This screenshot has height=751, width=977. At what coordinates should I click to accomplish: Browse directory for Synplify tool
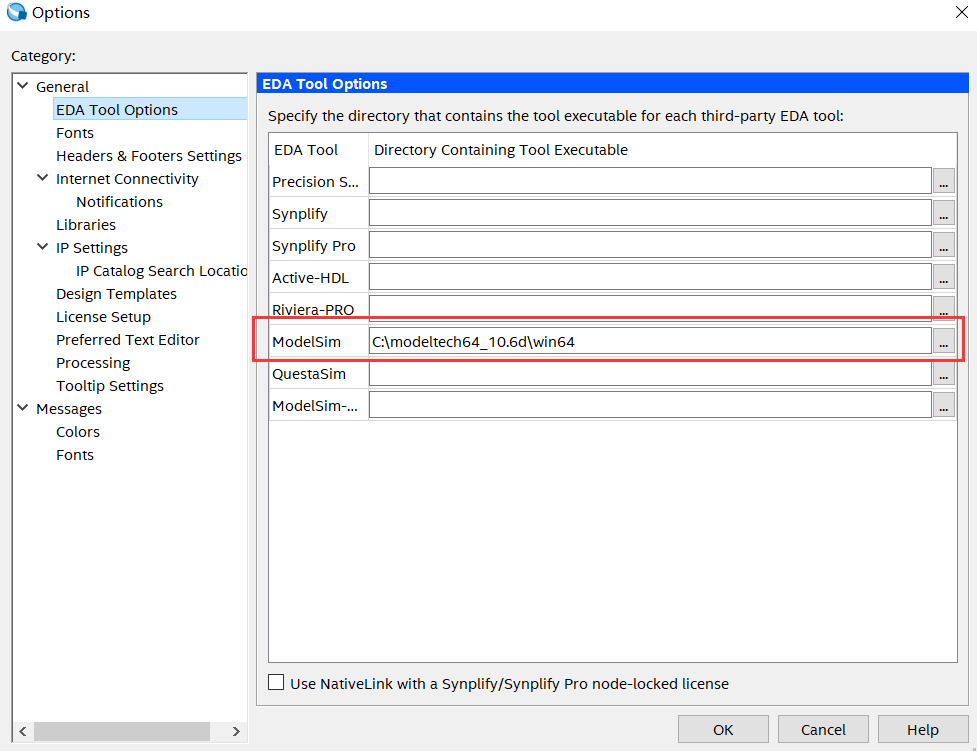click(x=943, y=213)
